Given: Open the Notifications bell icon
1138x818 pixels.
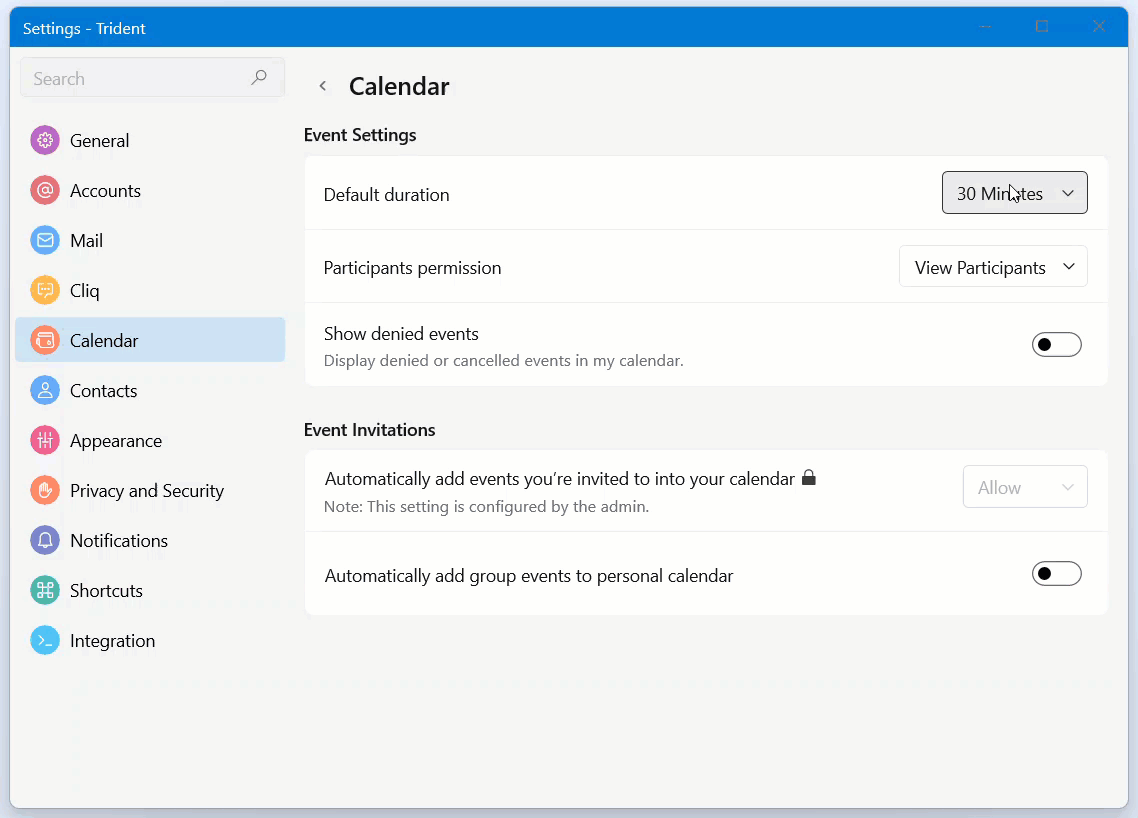Looking at the screenshot, I should click(x=45, y=541).
